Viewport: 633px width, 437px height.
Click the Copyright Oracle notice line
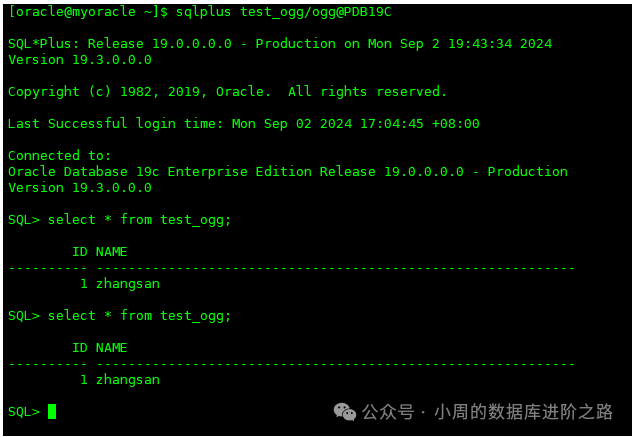coord(227,92)
